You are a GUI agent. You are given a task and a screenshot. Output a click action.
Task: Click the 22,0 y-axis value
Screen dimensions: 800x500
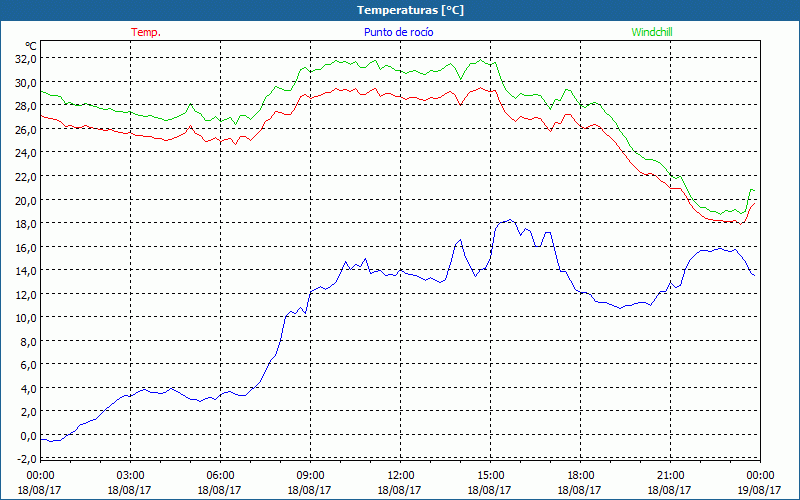27,177
